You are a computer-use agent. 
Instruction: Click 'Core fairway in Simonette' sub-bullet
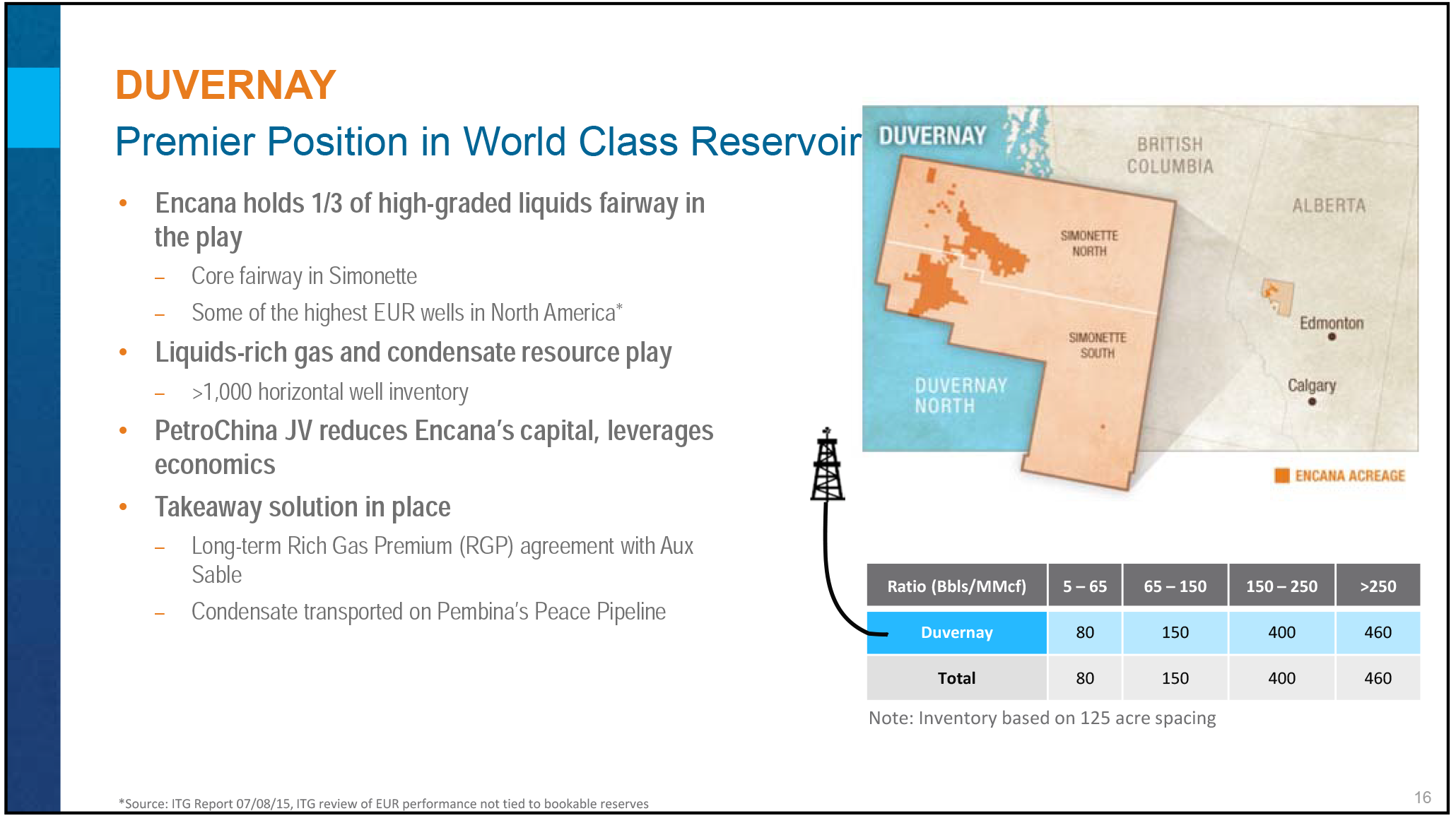pyautogui.click(x=304, y=276)
